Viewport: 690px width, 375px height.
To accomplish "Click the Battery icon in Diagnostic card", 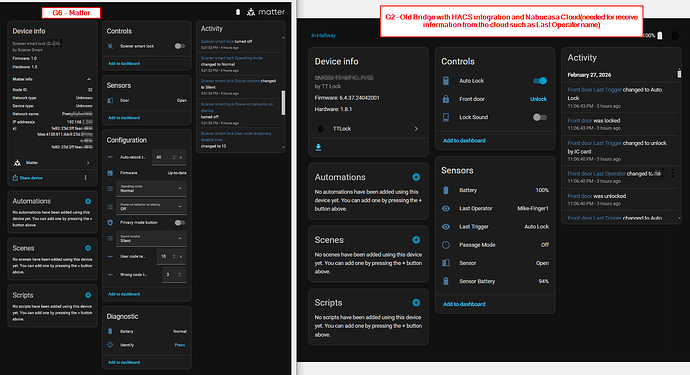I will [x=110, y=331].
